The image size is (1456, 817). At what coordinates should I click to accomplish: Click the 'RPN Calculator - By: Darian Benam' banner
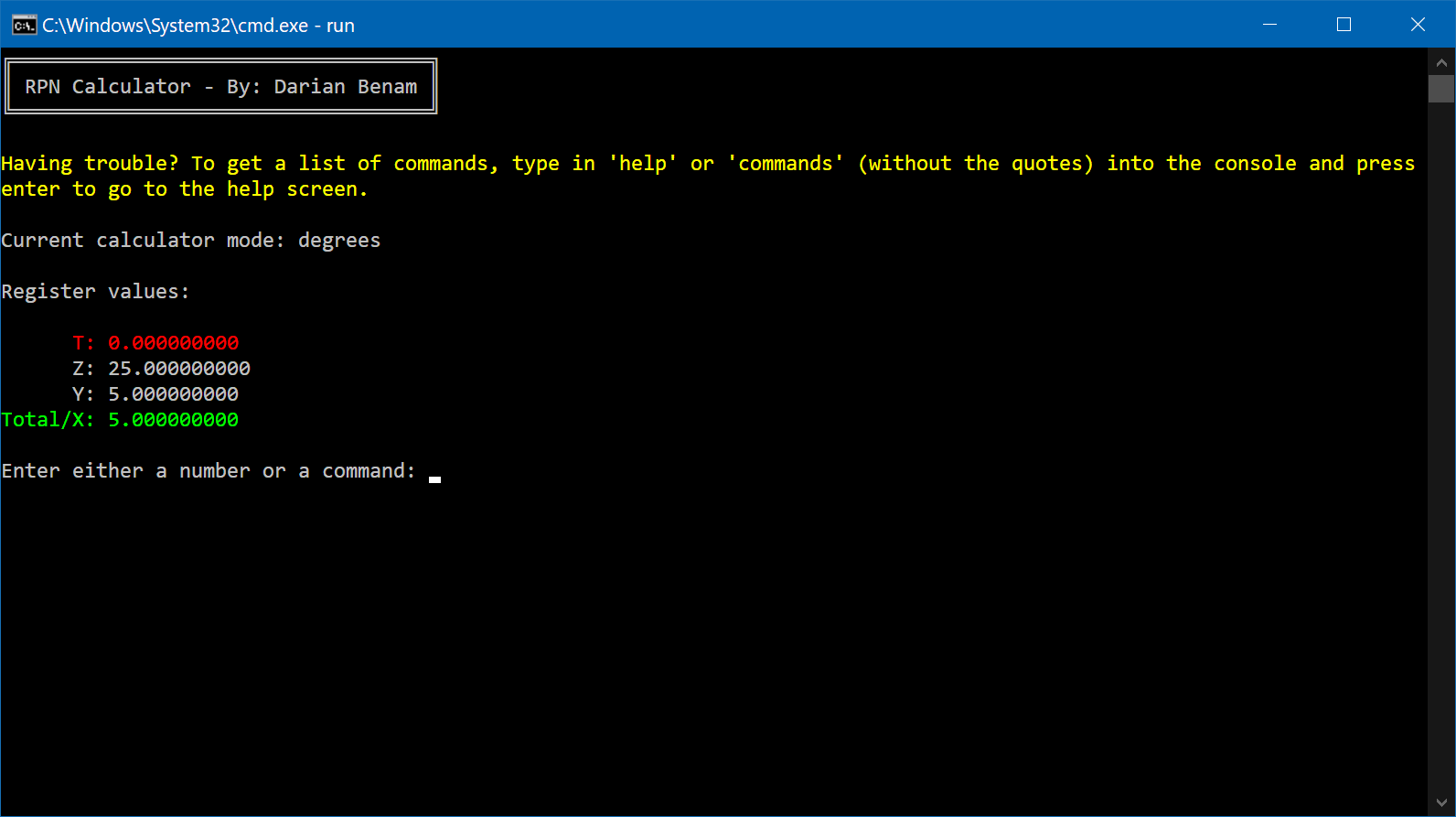[x=221, y=86]
